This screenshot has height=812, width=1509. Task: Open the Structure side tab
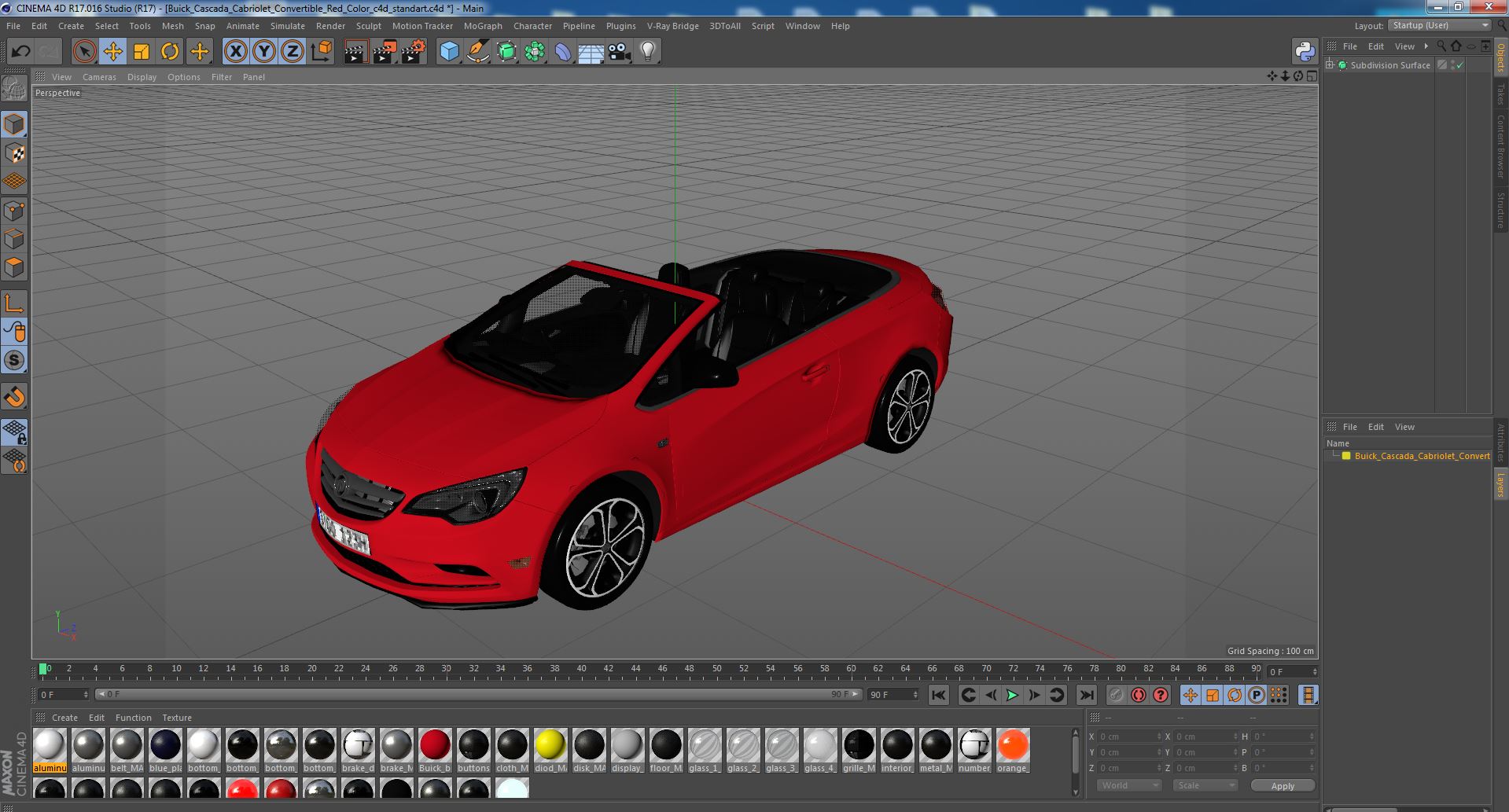click(1500, 210)
